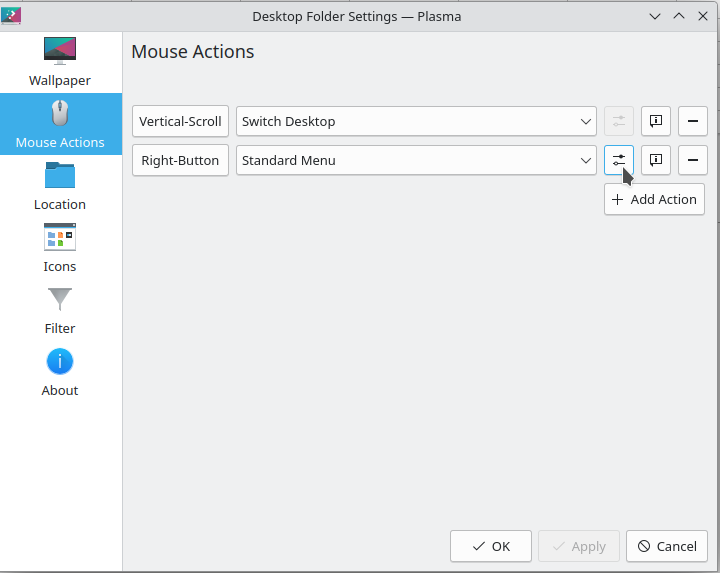The width and height of the screenshot is (720, 573).
Task: Expand the Switch Desktop dropdown
Action: pyautogui.click(x=416, y=121)
